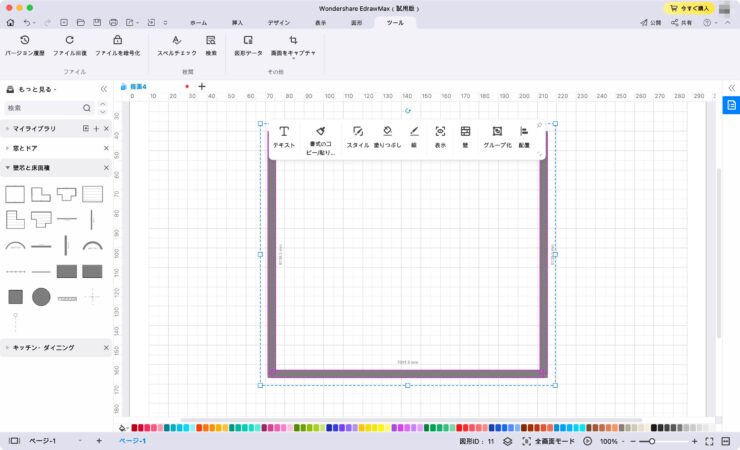The image size is (740, 450).
Task: Click グループ化 group icon
Action: pyautogui.click(x=497, y=131)
